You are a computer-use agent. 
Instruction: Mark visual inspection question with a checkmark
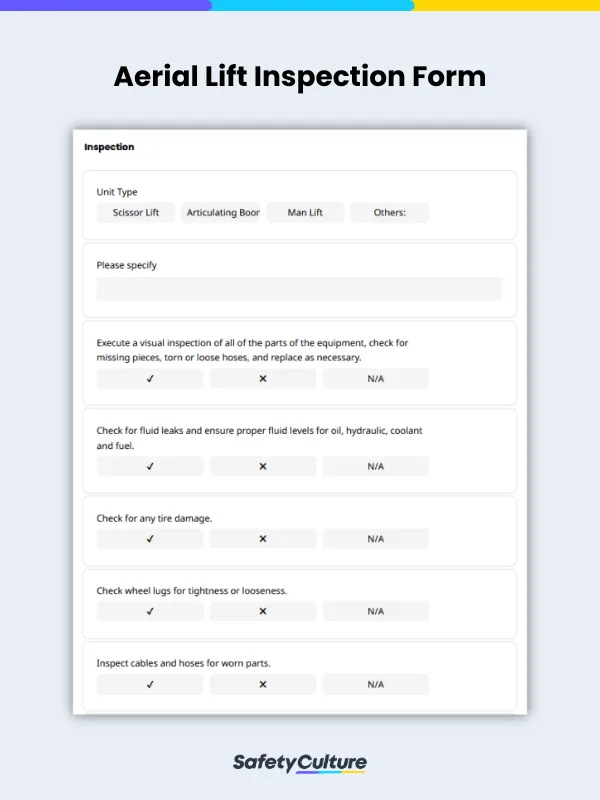pyautogui.click(x=149, y=378)
